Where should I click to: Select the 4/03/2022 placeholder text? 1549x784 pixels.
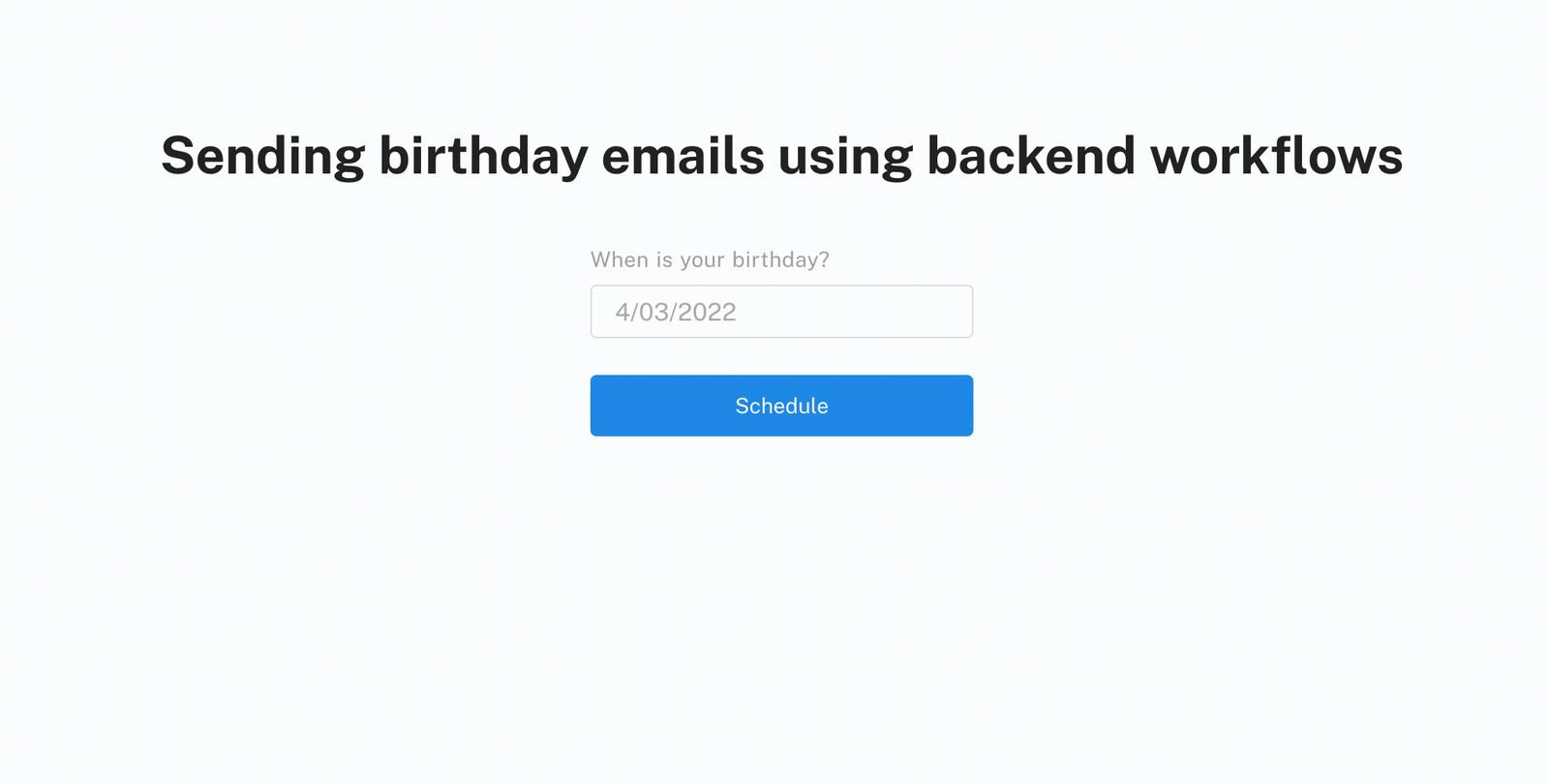tap(676, 311)
